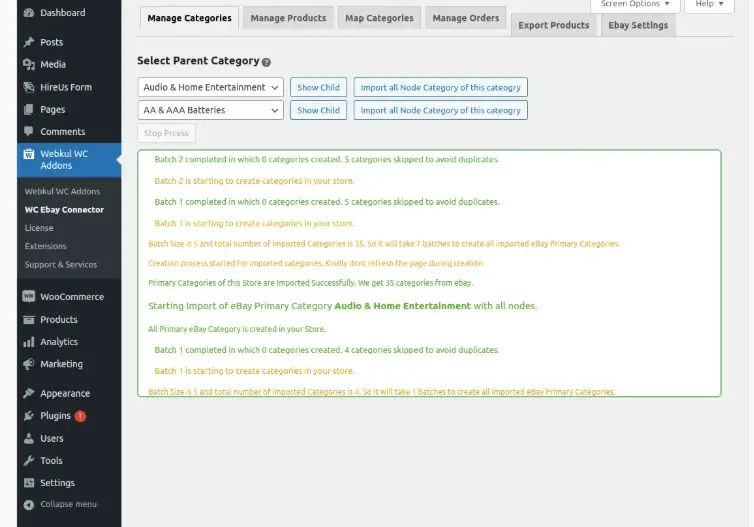
Task: Open AA & AAA Batteries dropdown
Action: click(x=210, y=110)
